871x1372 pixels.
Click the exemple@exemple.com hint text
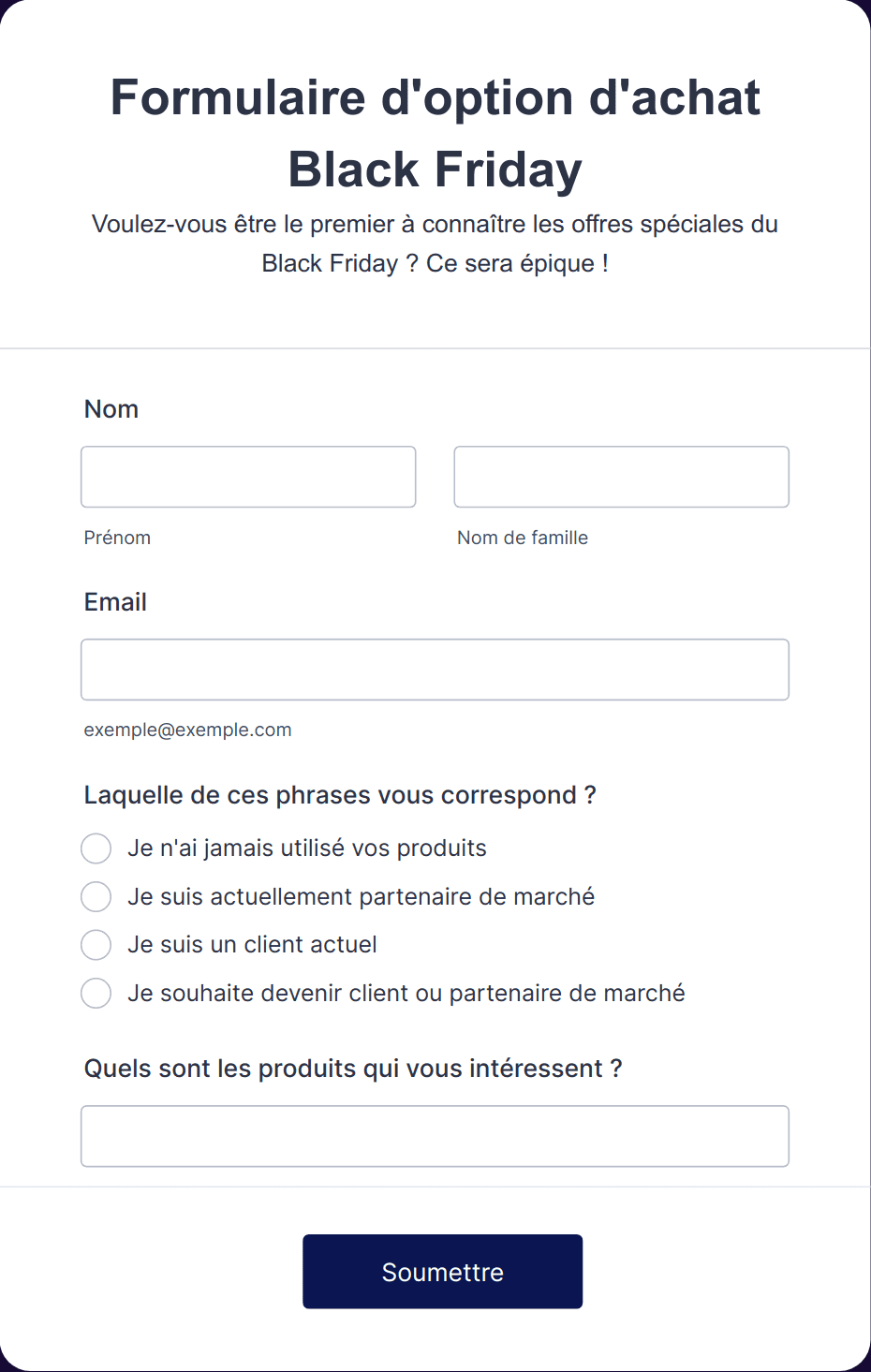tap(188, 730)
